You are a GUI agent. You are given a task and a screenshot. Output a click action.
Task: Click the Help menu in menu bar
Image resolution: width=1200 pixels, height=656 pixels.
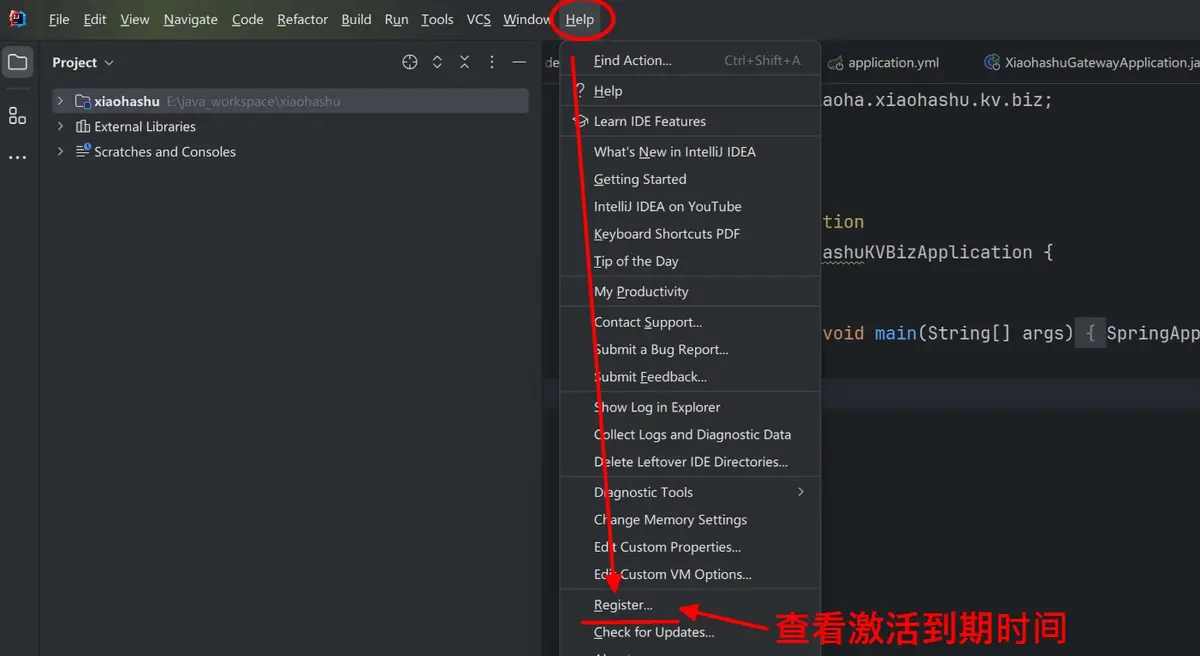pyautogui.click(x=579, y=19)
